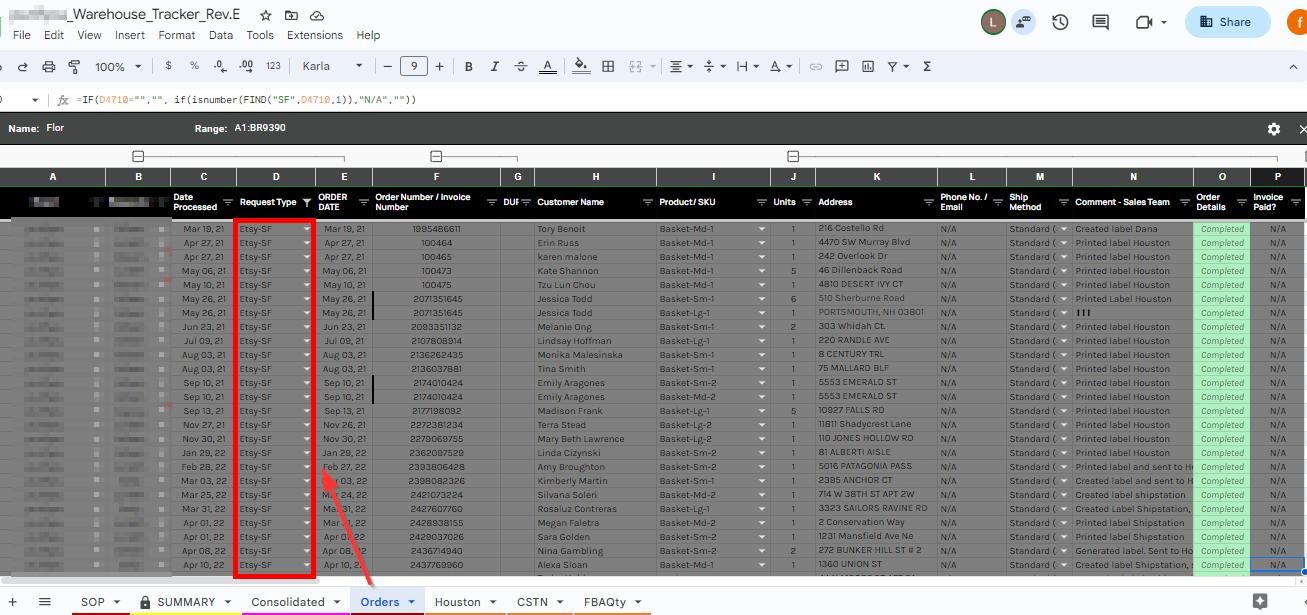Open Explore star icon at bottom right
This screenshot has height=615, width=1307.
pyautogui.click(x=1260, y=601)
